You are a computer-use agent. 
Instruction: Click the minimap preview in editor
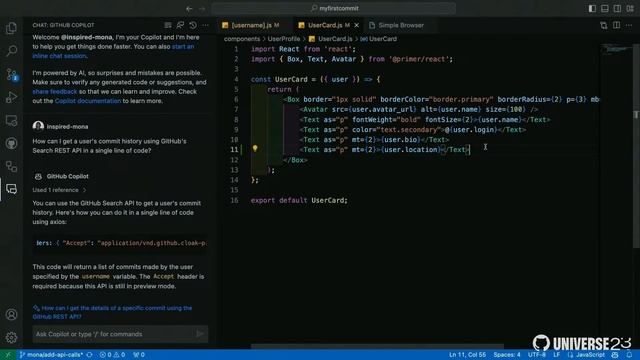tap(616, 50)
